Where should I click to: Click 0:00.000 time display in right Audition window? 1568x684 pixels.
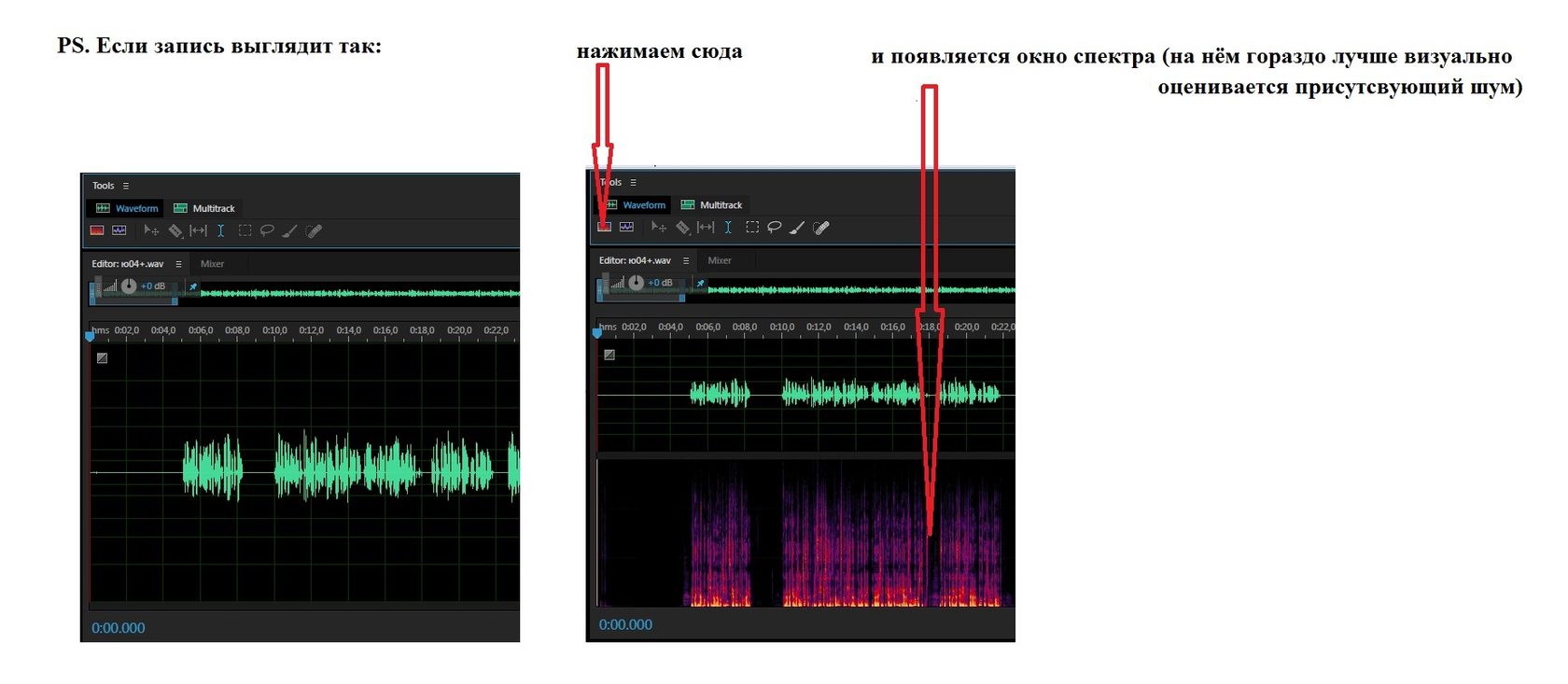(x=625, y=624)
